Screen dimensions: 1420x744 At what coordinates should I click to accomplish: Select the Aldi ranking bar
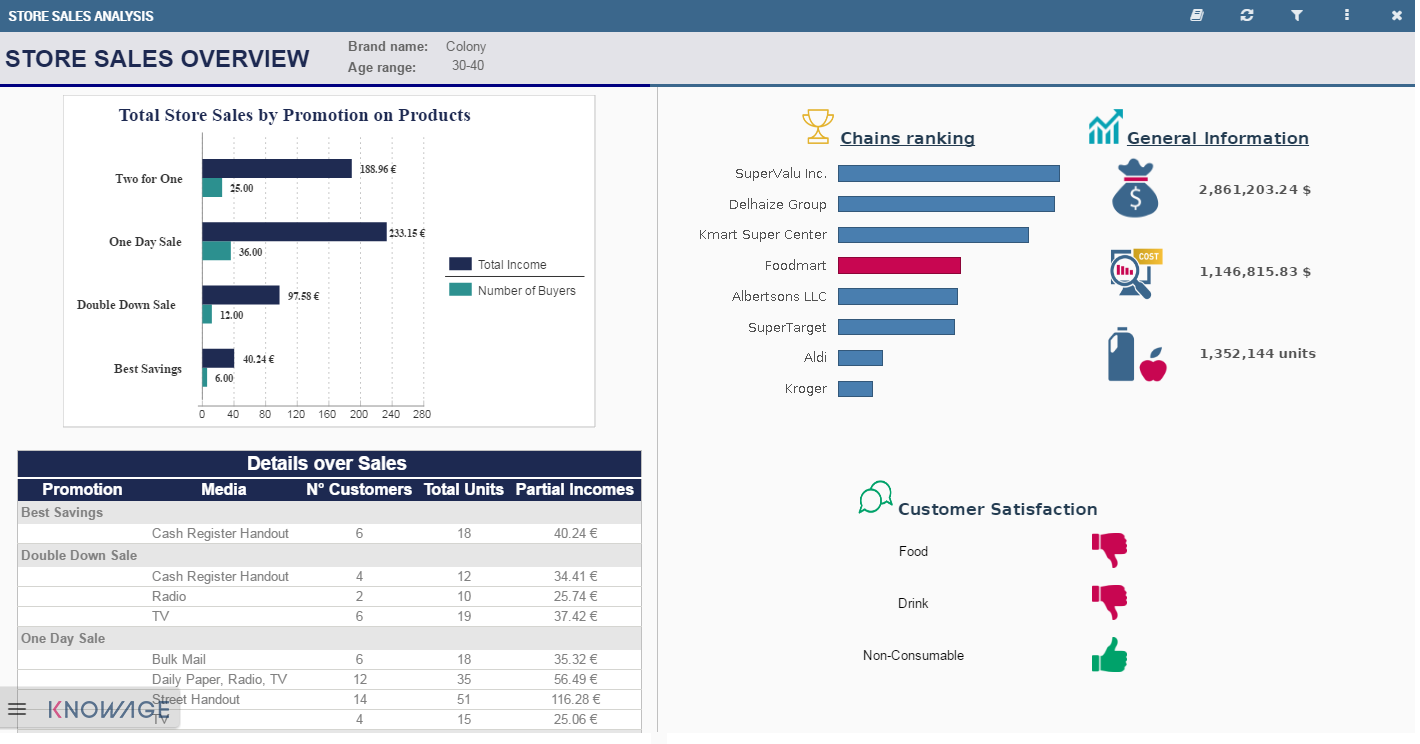pos(860,358)
